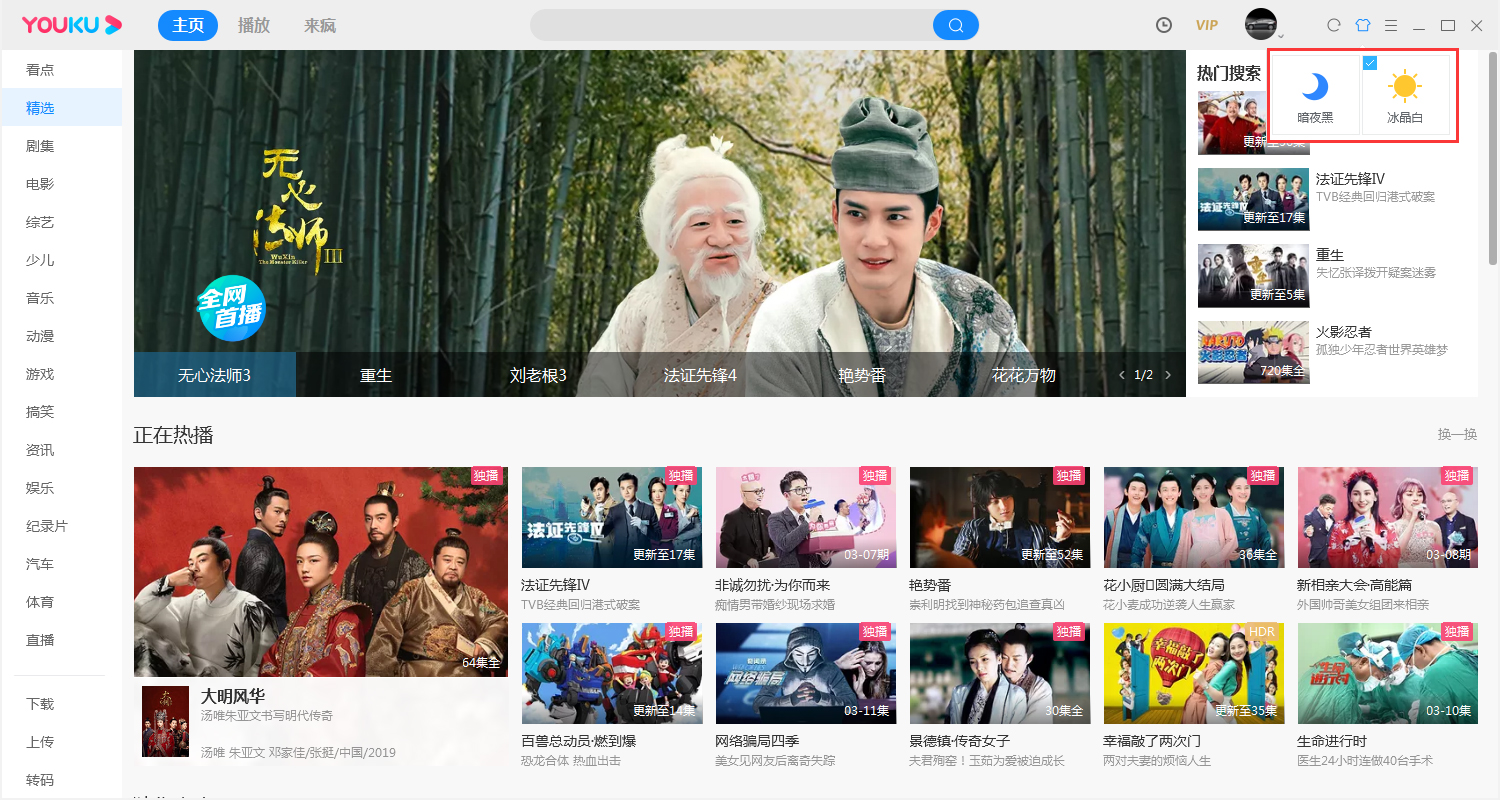Click the refresh page icon
This screenshot has height=800, width=1500.
1334,25
